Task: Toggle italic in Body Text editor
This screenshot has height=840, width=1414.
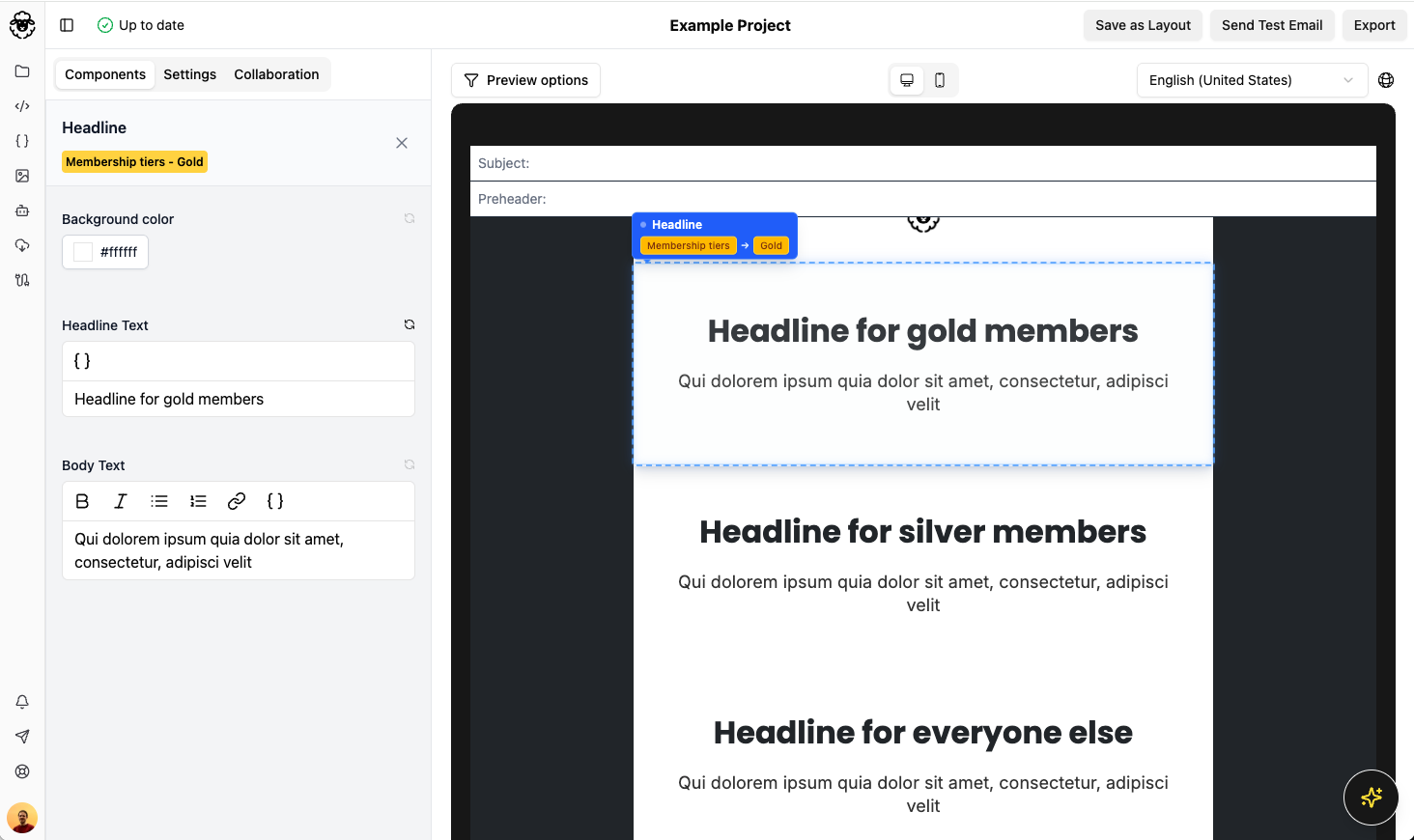Action: point(121,501)
